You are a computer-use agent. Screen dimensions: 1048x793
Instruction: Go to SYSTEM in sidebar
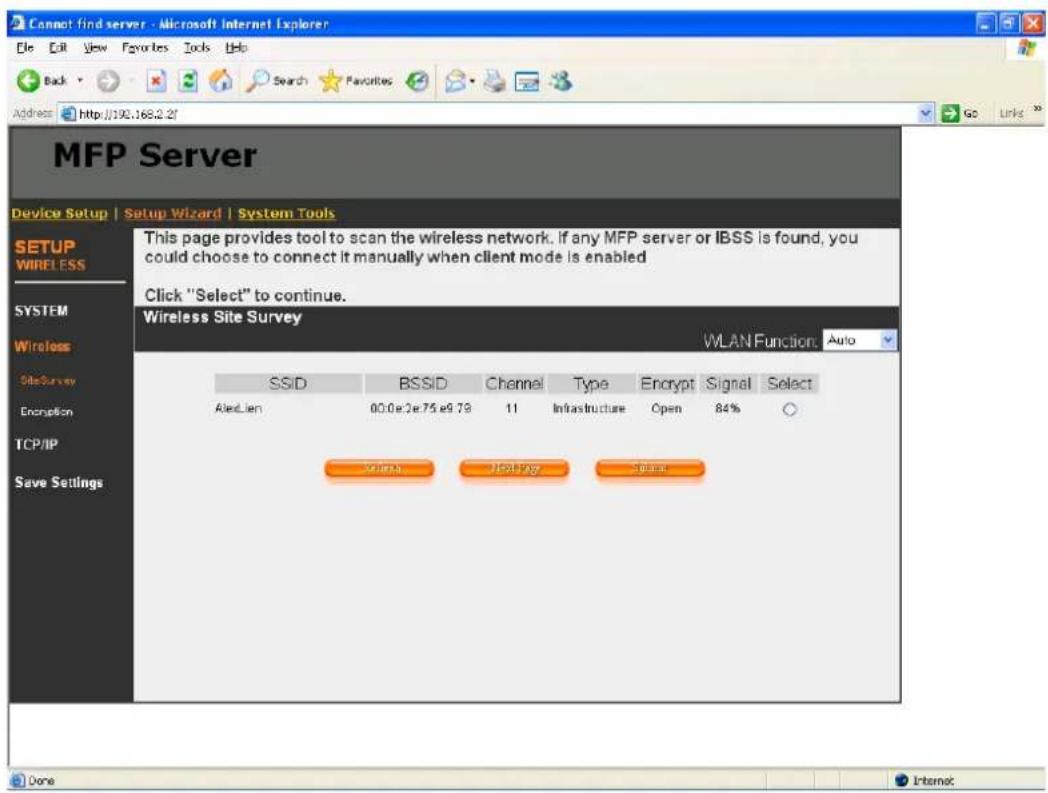41,311
